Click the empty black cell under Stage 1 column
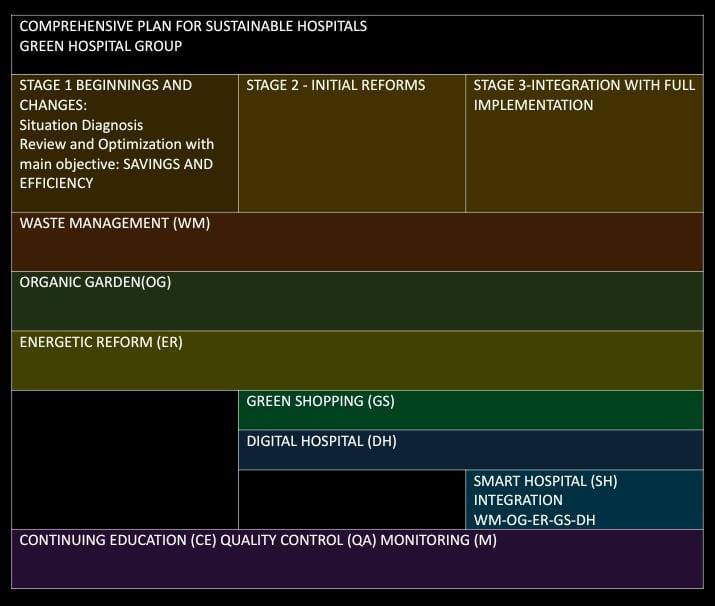The height and width of the screenshot is (606, 715). pos(125,460)
